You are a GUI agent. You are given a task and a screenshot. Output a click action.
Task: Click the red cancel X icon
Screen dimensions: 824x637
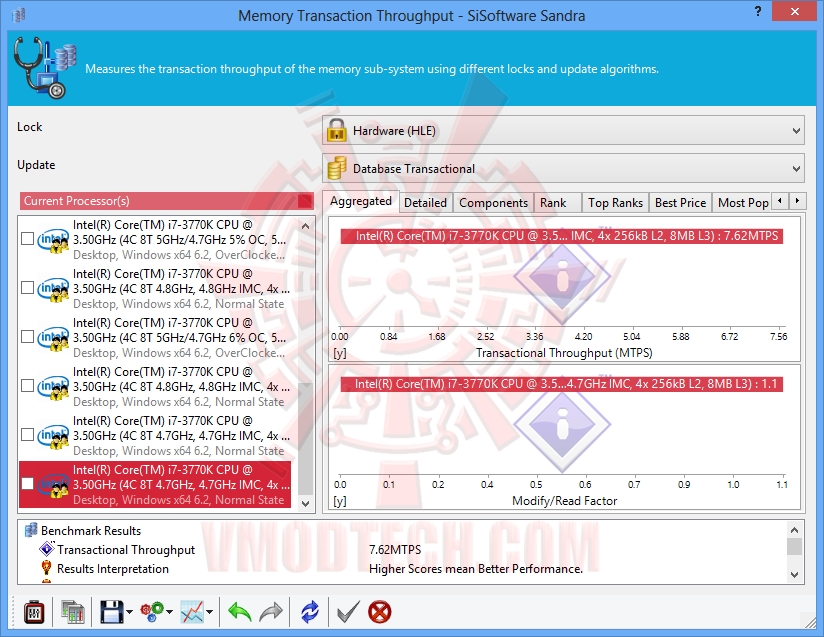379,612
